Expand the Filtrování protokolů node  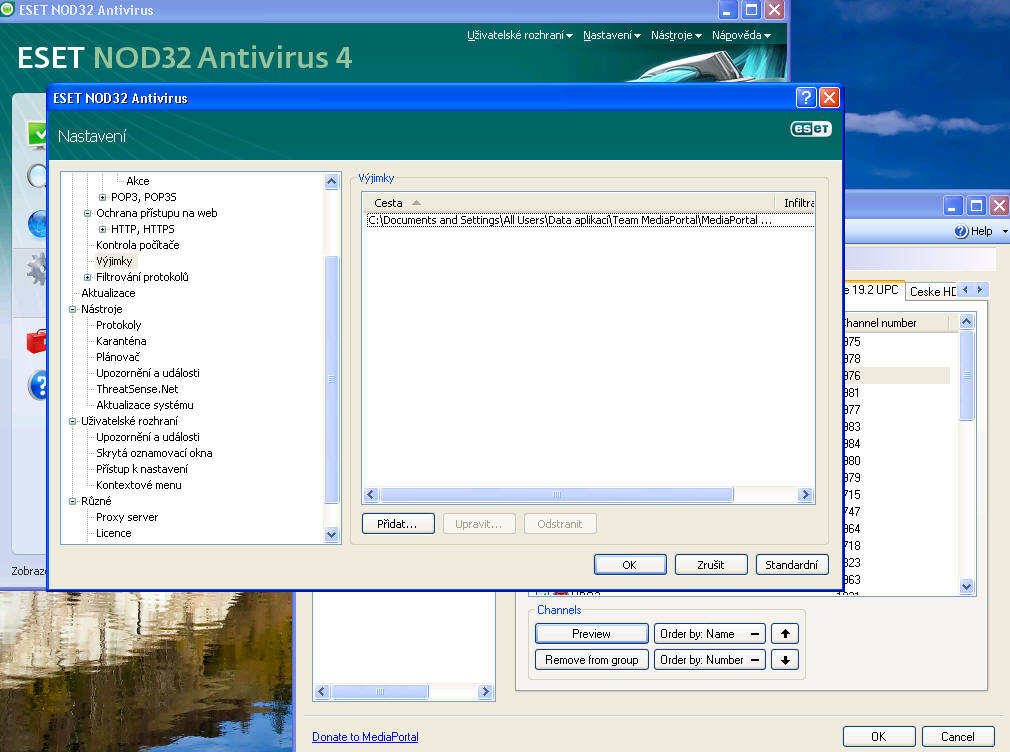click(x=87, y=277)
